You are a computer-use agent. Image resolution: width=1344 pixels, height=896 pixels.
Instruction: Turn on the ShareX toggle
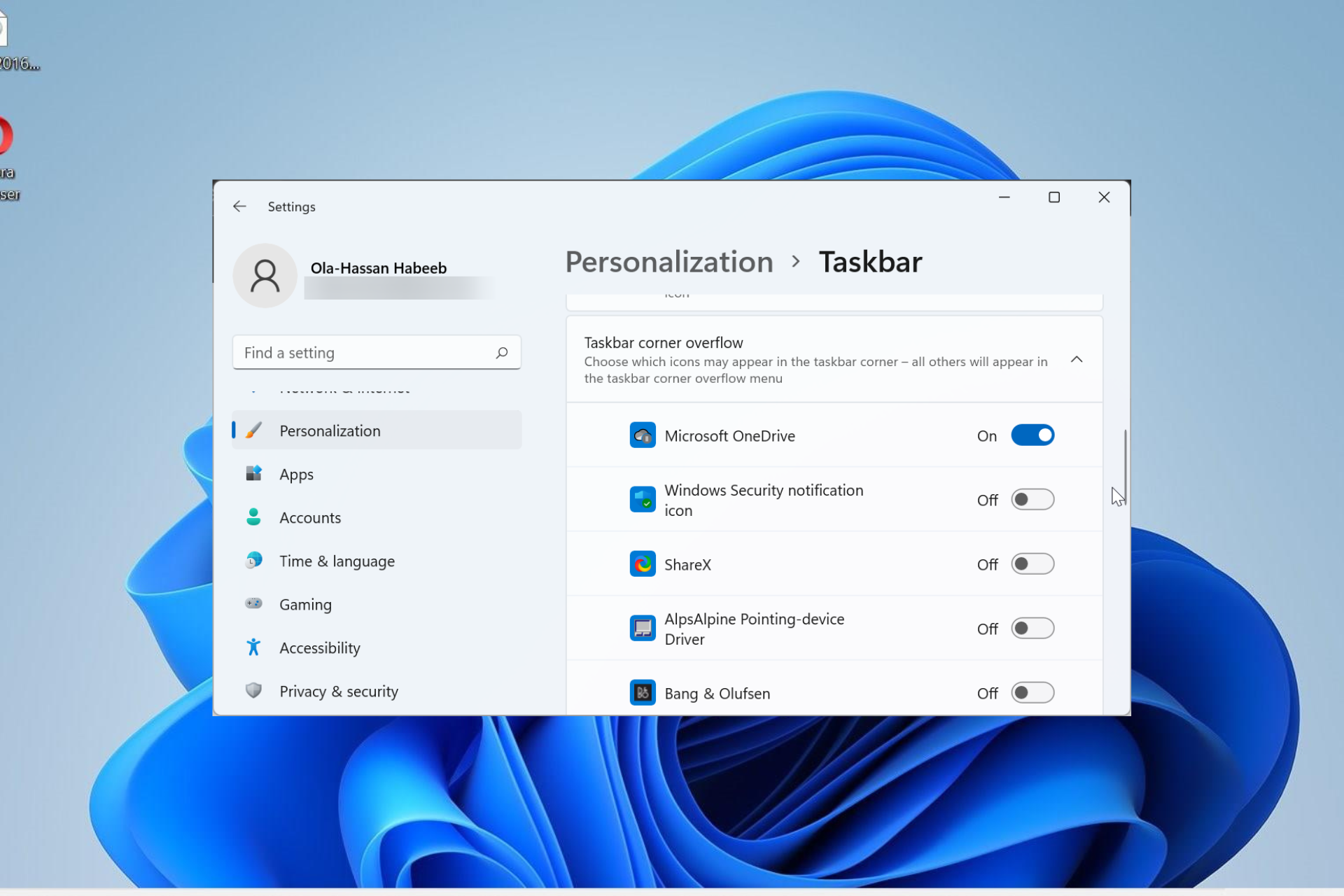point(1032,563)
